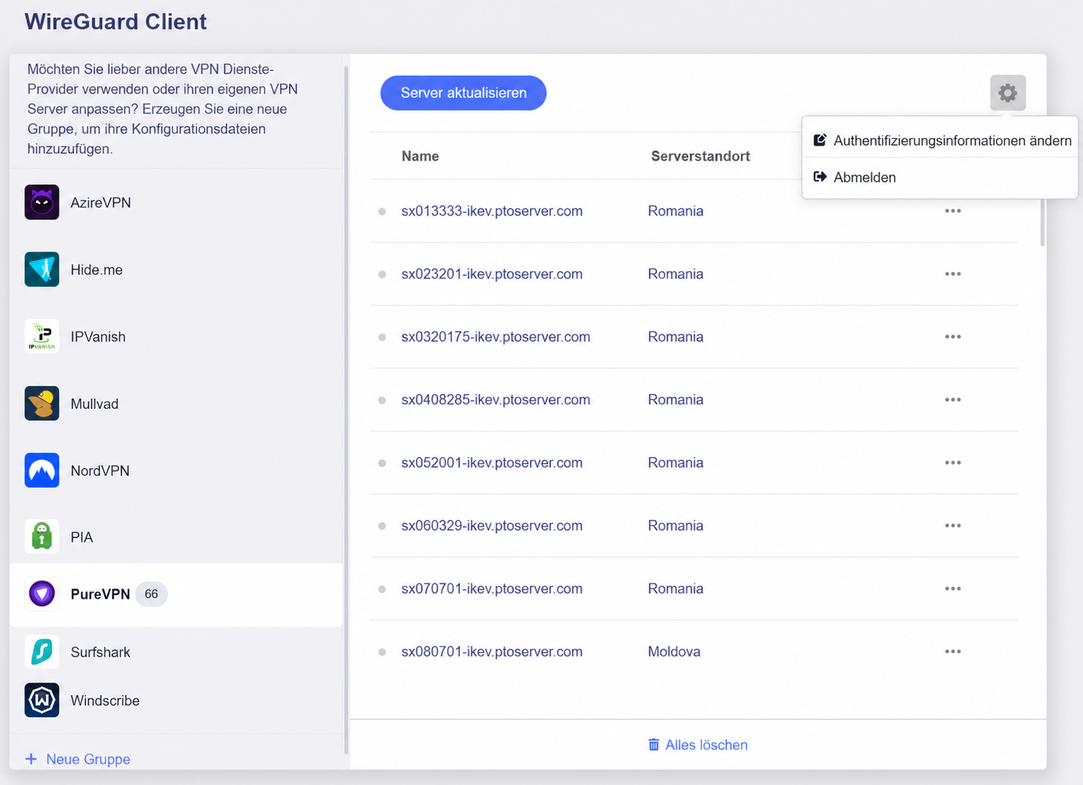
Task: Click the server list scrollbar thumb
Action: tap(1042, 222)
